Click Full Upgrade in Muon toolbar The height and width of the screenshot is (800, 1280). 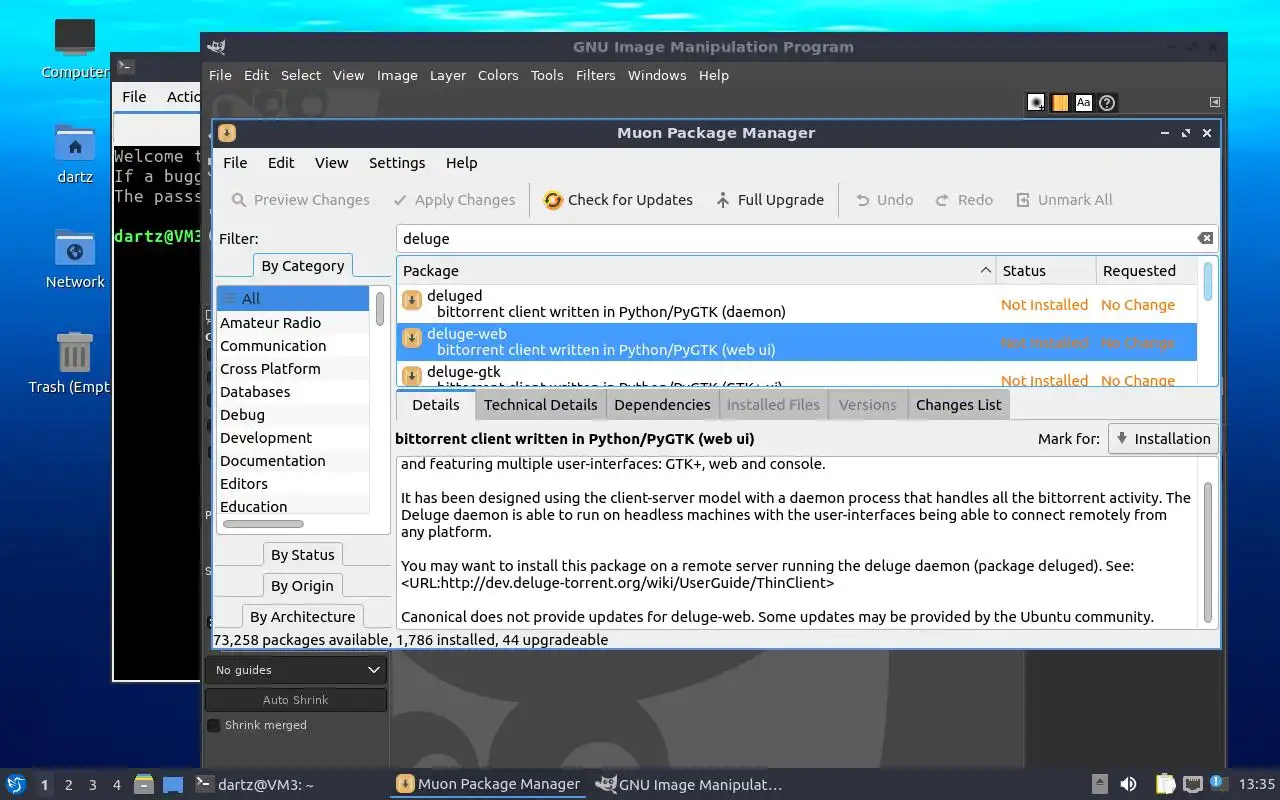click(770, 200)
